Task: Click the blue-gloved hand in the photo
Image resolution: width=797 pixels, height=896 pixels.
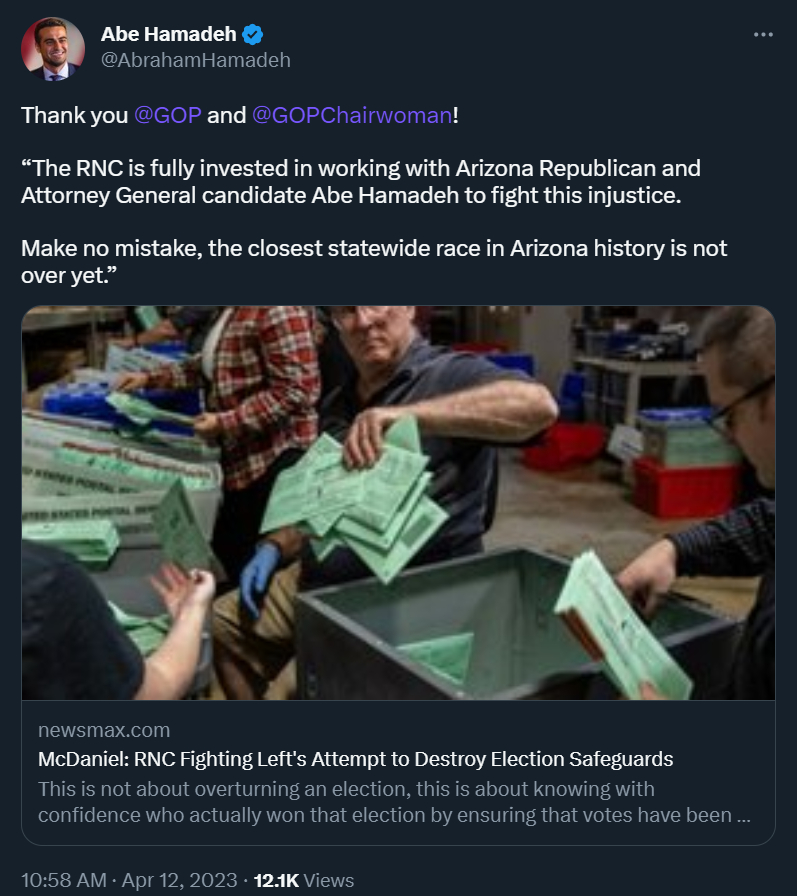Action: tap(259, 575)
